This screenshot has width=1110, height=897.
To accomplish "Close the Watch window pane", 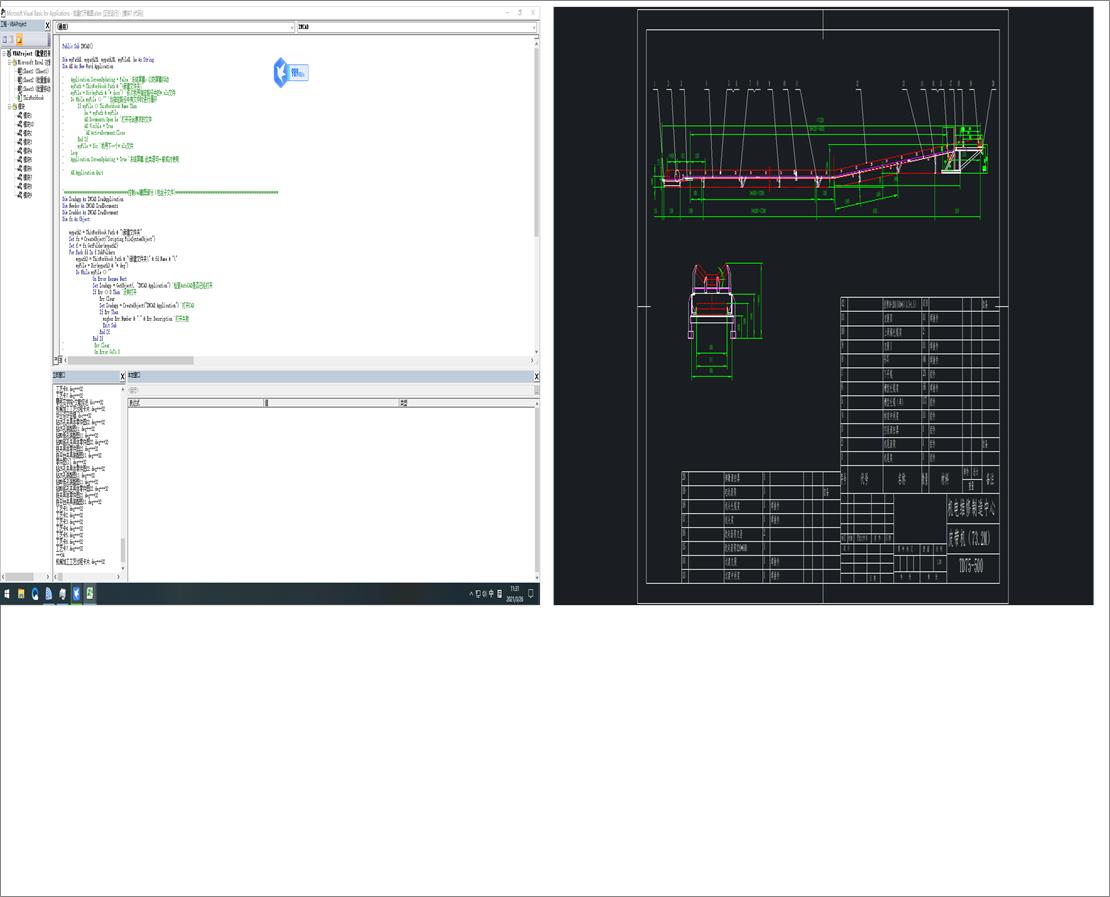I will (x=536, y=376).
